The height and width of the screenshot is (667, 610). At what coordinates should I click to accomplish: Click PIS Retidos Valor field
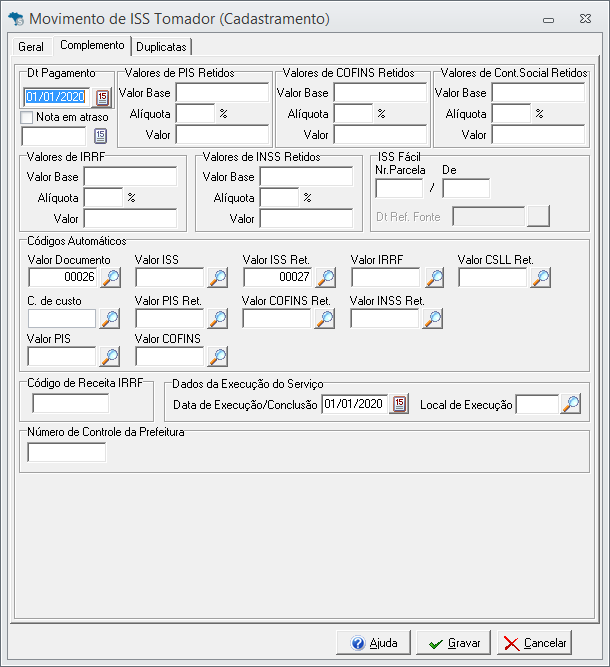click(x=222, y=134)
